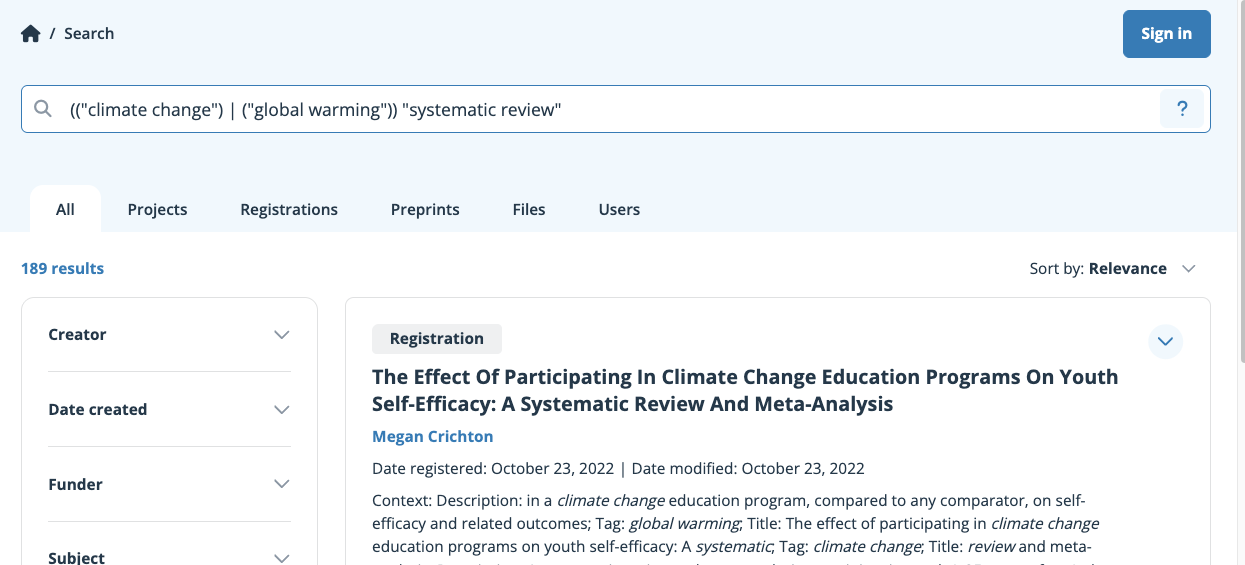The image size is (1245, 565).
Task: Expand the Funder filter
Action: tap(169, 485)
